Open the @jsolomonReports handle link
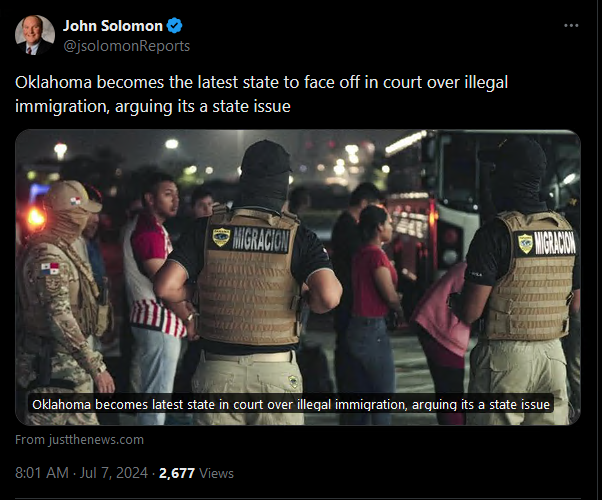 (x=126, y=46)
